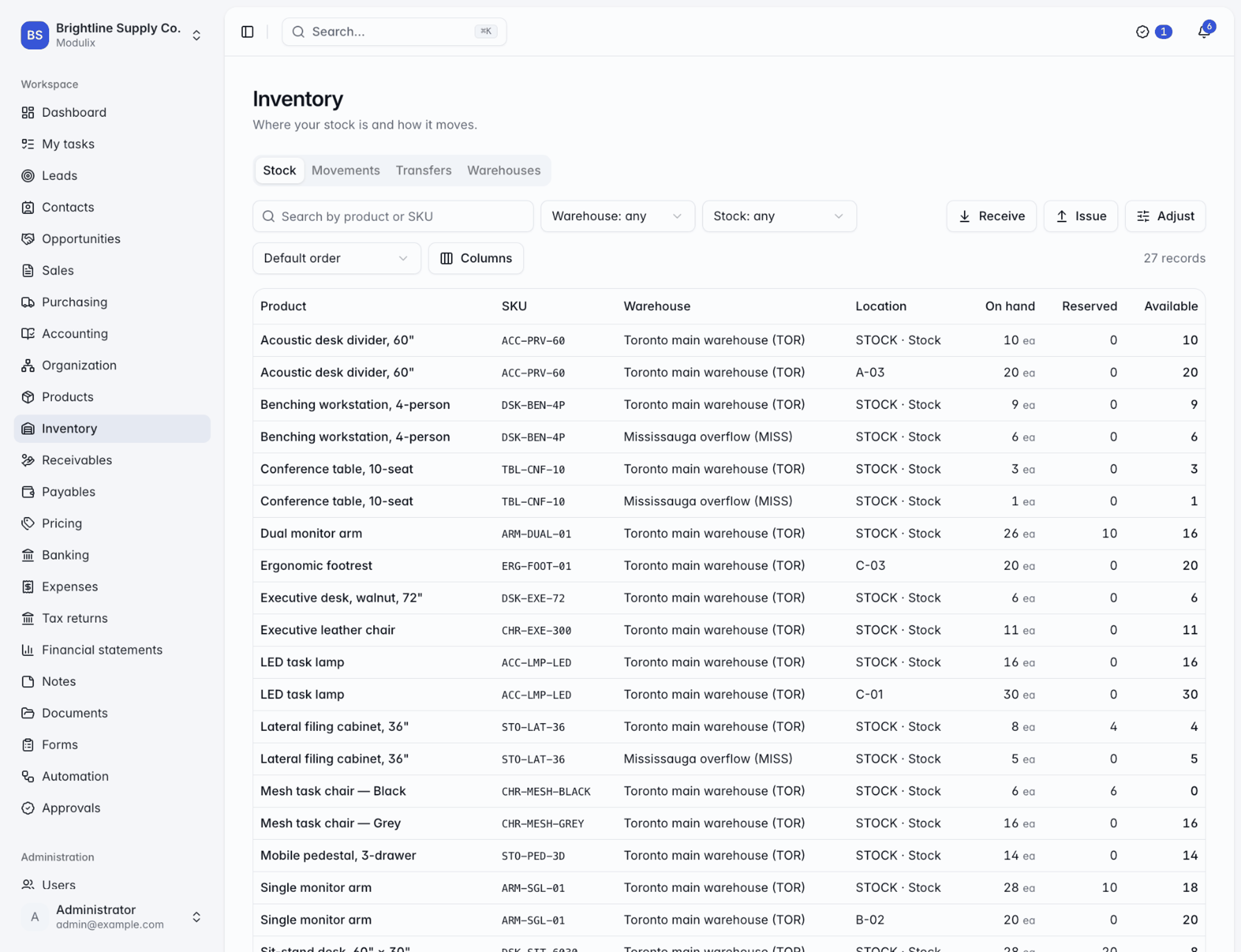Screen dimensions: 1241x952
Task: Toggle the sidebar panel icon
Action: coord(247,32)
